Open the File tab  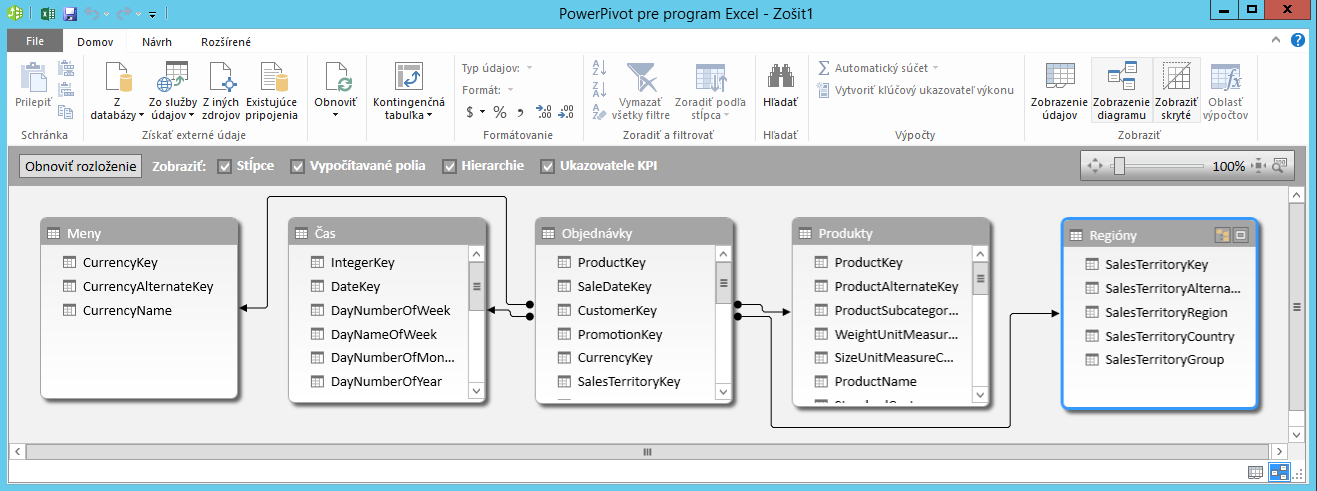point(35,42)
